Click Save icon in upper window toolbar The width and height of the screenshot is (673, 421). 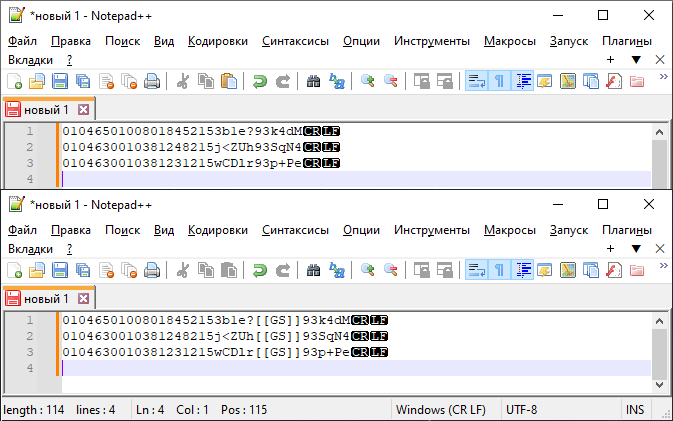pyautogui.click(x=59, y=81)
